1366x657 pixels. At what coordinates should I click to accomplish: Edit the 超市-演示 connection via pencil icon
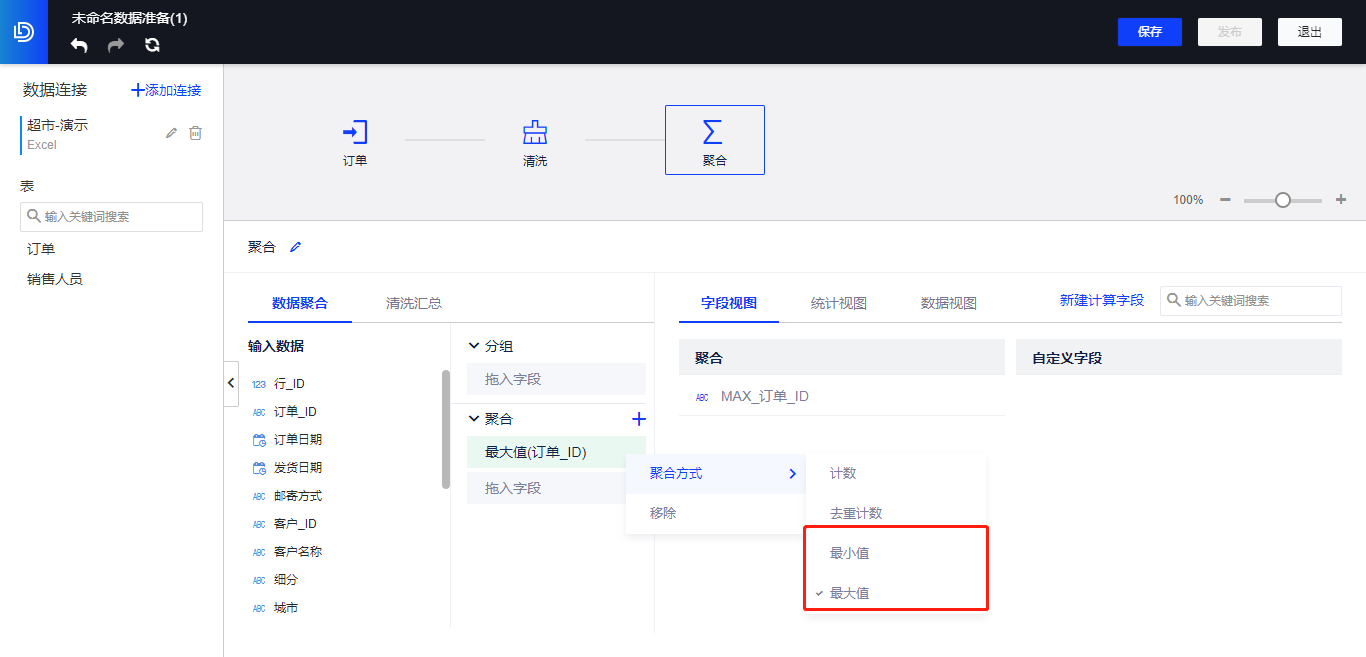170,131
